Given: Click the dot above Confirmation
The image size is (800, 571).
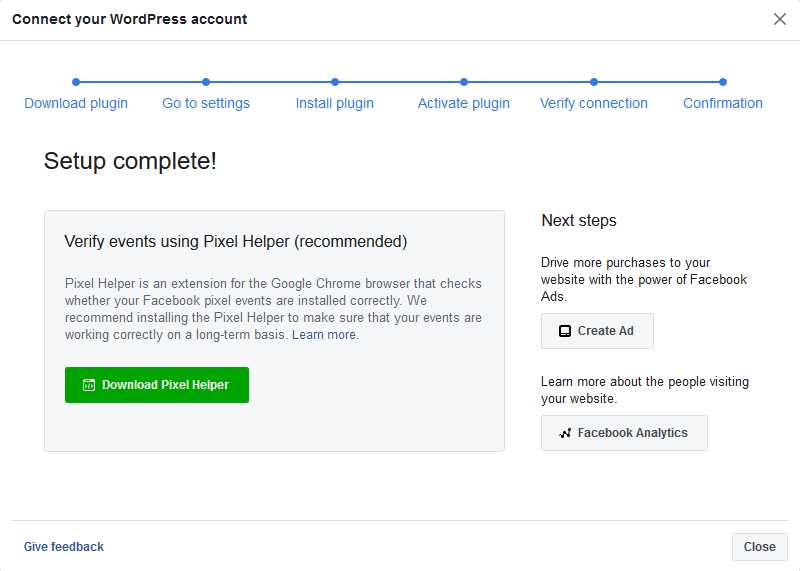Looking at the screenshot, I should coord(723,82).
